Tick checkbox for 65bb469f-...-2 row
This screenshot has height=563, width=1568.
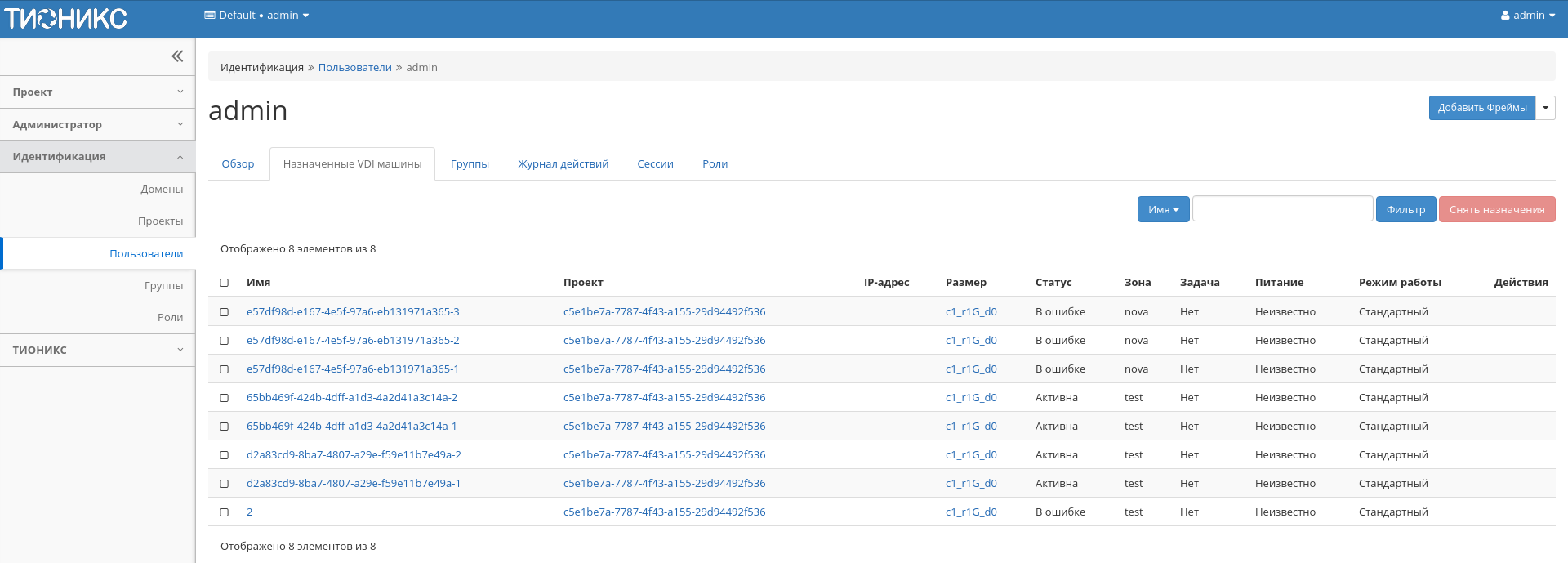point(225,398)
